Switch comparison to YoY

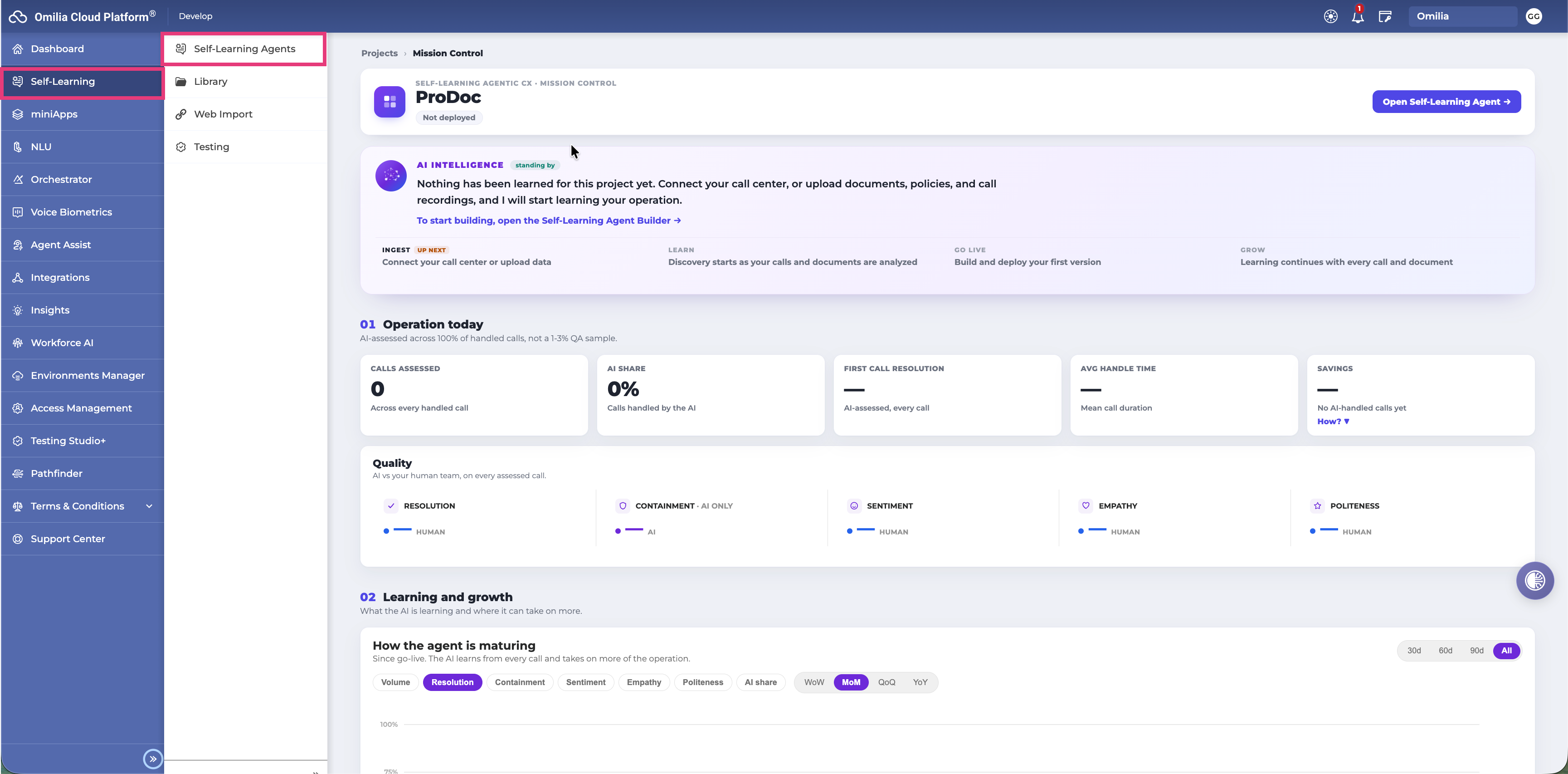920,682
